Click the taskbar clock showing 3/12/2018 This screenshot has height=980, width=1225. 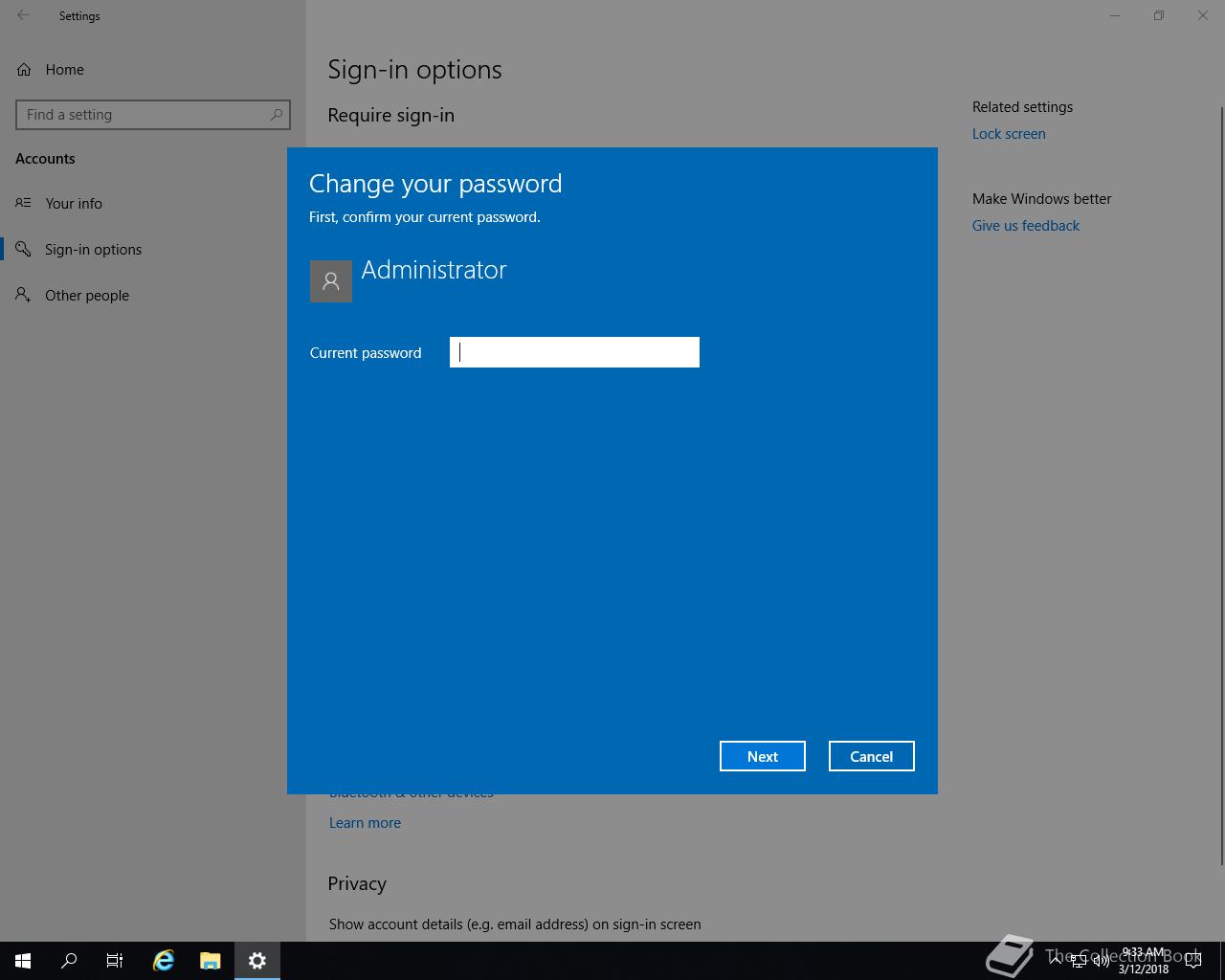1144,961
